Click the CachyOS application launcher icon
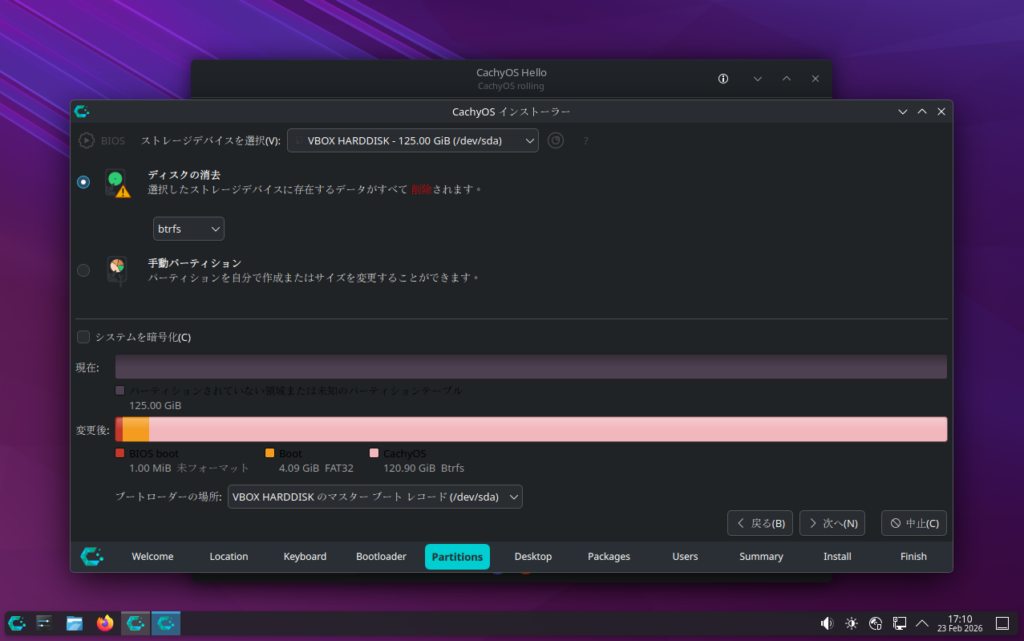The height and width of the screenshot is (641, 1024). (x=17, y=623)
